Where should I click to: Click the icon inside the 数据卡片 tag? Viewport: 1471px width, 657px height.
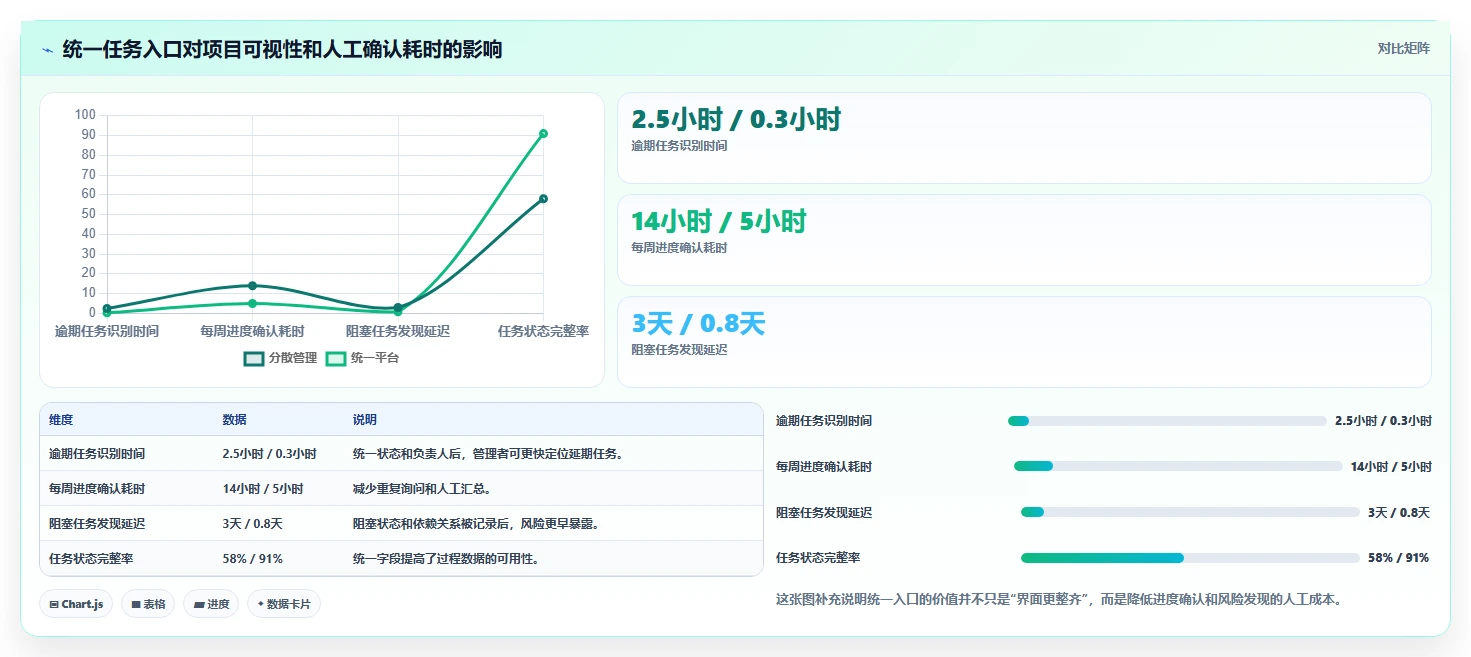[261, 604]
